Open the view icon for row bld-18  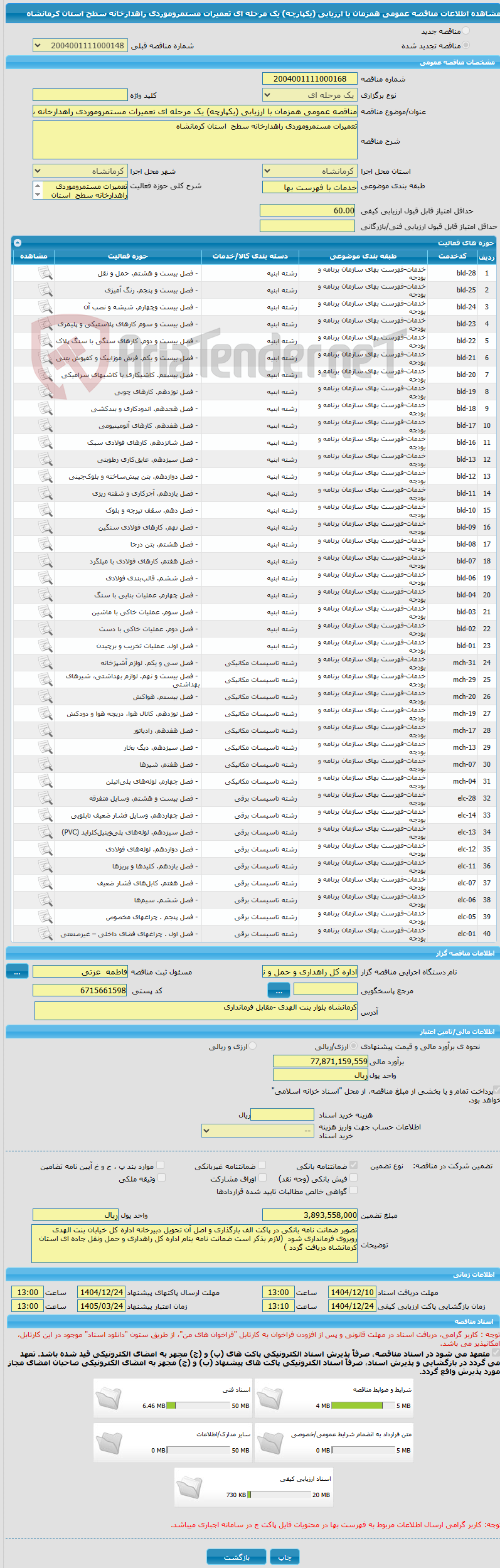point(45,408)
